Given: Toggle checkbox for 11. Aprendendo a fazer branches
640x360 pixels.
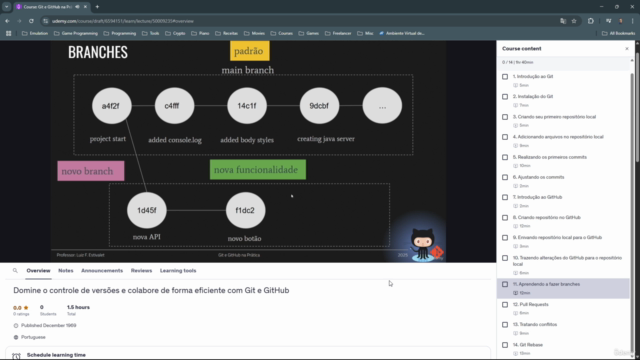Looking at the screenshot, I should pos(505,284).
